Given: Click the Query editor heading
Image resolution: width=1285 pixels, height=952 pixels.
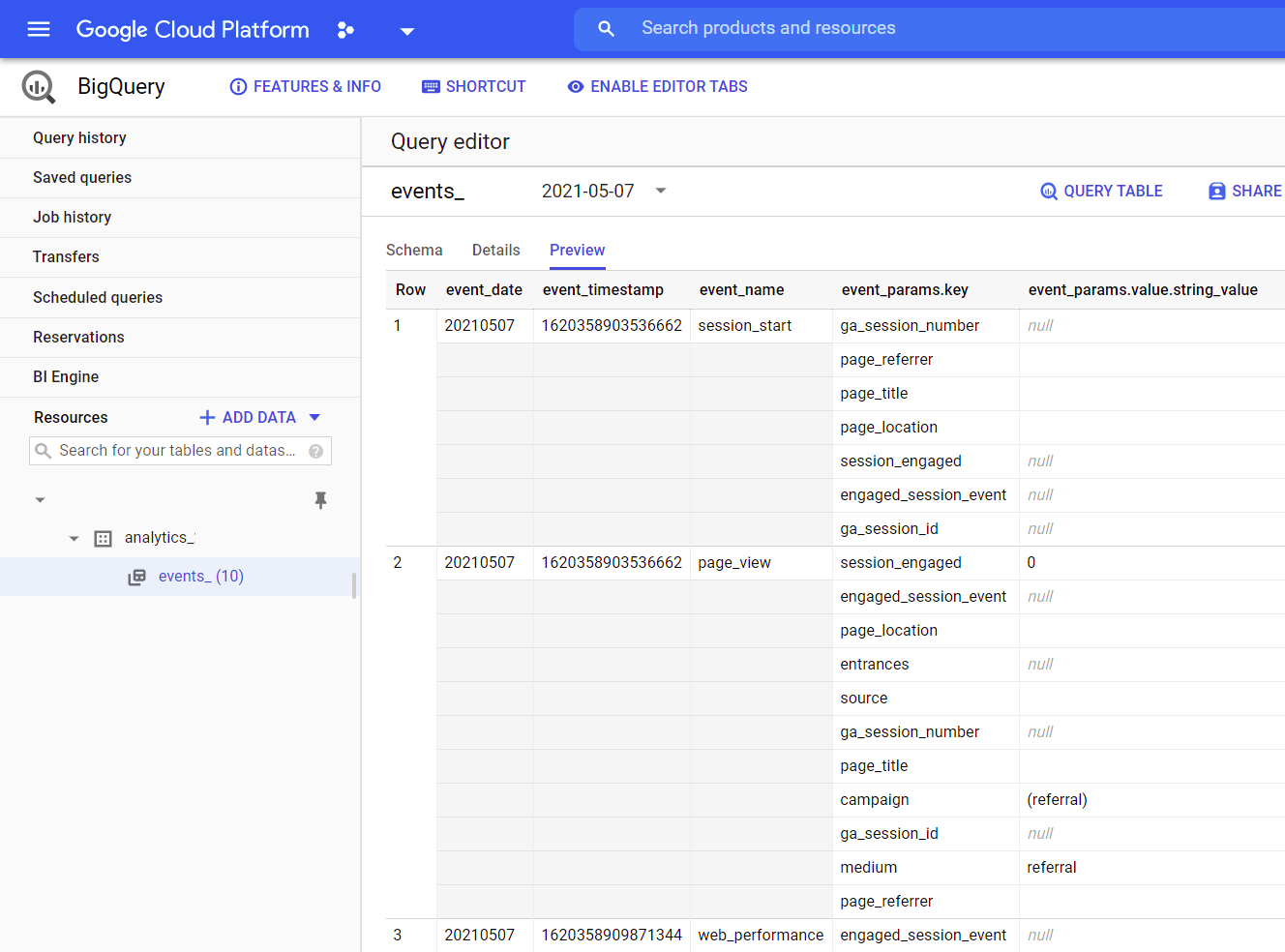Looking at the screenshot, I should [450, 142].
